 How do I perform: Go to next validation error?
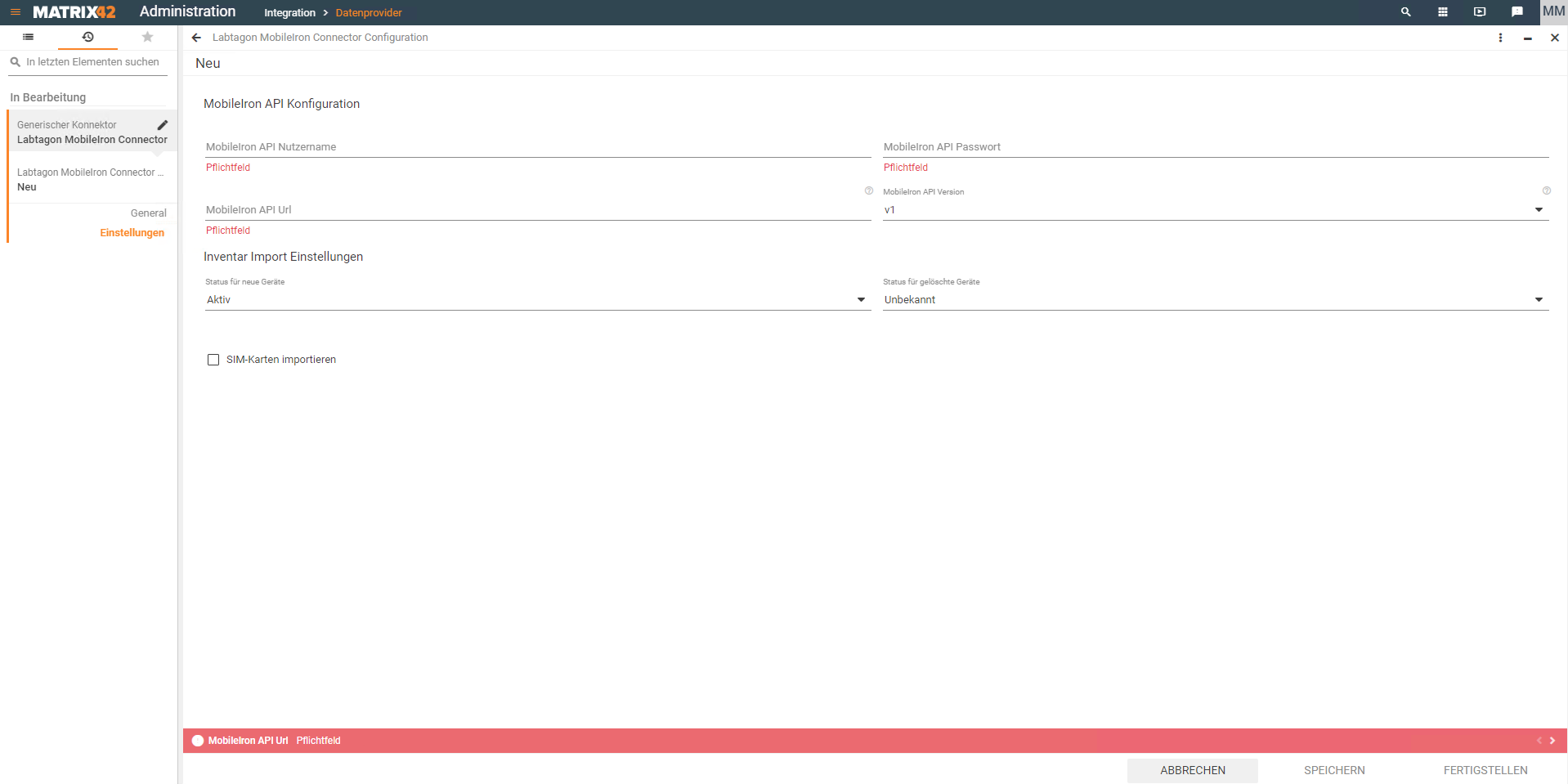coord(1552,741)
